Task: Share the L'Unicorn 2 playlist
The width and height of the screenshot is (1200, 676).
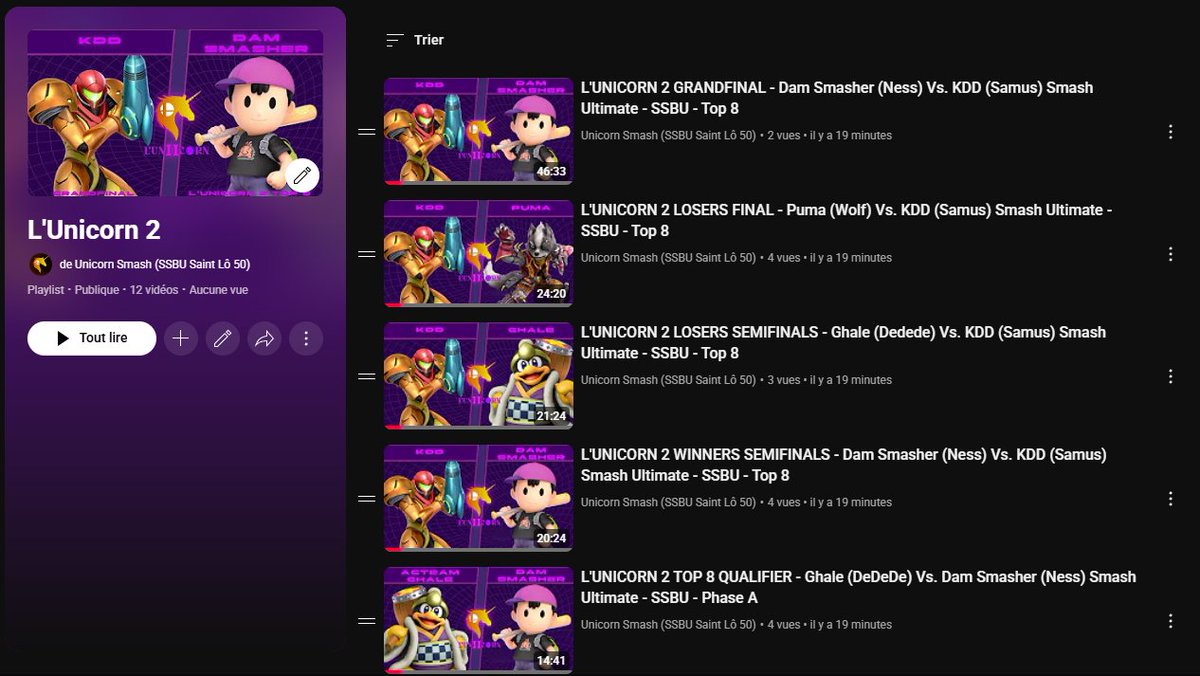Action: pyautogui.click(x=264, y=338)
